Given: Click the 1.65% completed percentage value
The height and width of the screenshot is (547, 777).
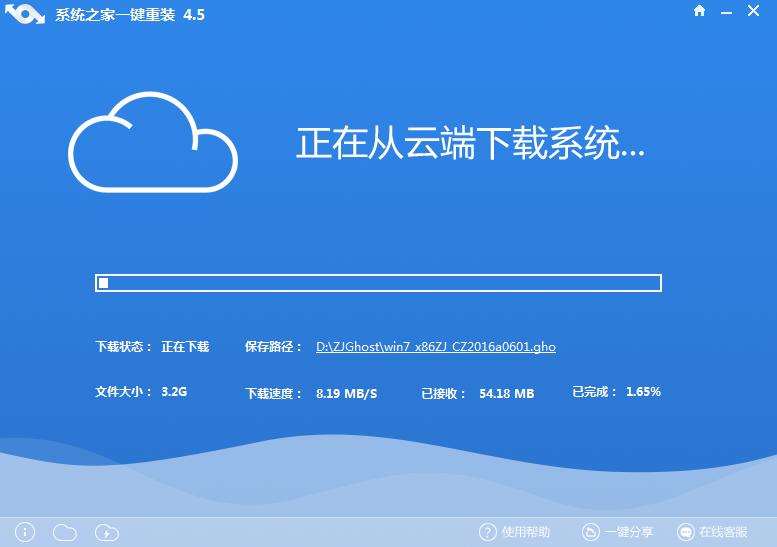Looking at the screenshot, I should [643, 392].
